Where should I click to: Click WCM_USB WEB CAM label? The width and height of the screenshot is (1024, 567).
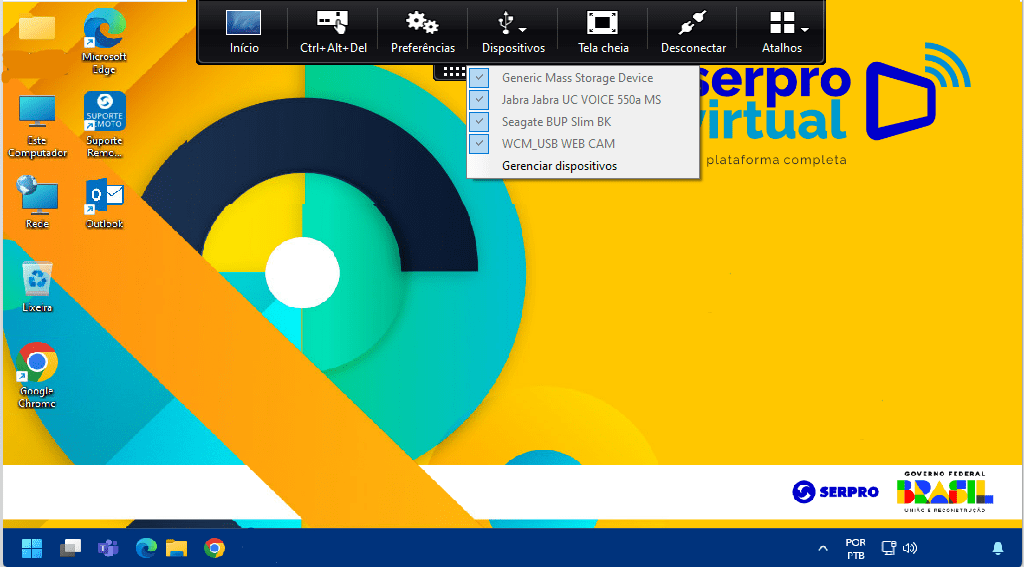tap(558, 144)
